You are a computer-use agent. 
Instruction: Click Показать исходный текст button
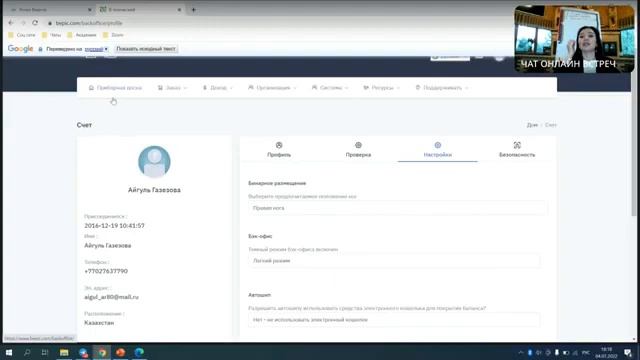[x=146, y=49]
